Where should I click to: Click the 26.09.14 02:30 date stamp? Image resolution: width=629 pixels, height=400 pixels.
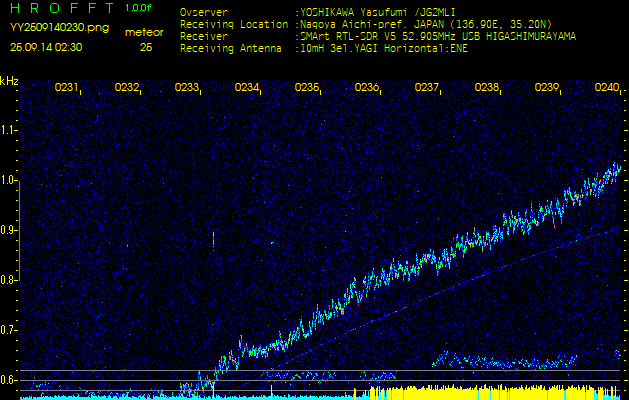point(46,46)
